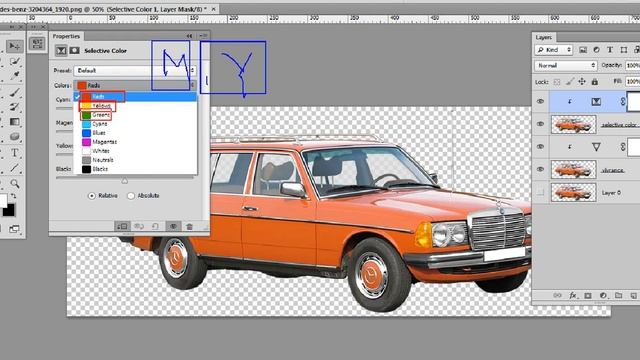Screen dimensions: 640x360
Task: Click the background color swatch
Action: [x=9, y=210]
